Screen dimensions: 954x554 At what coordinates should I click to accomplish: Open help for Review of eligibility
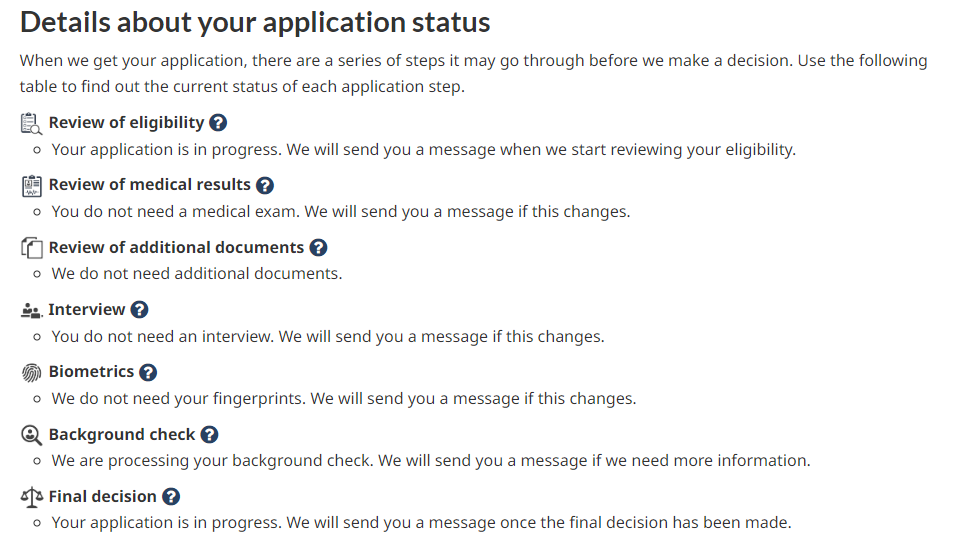click(x=218, y=123)
